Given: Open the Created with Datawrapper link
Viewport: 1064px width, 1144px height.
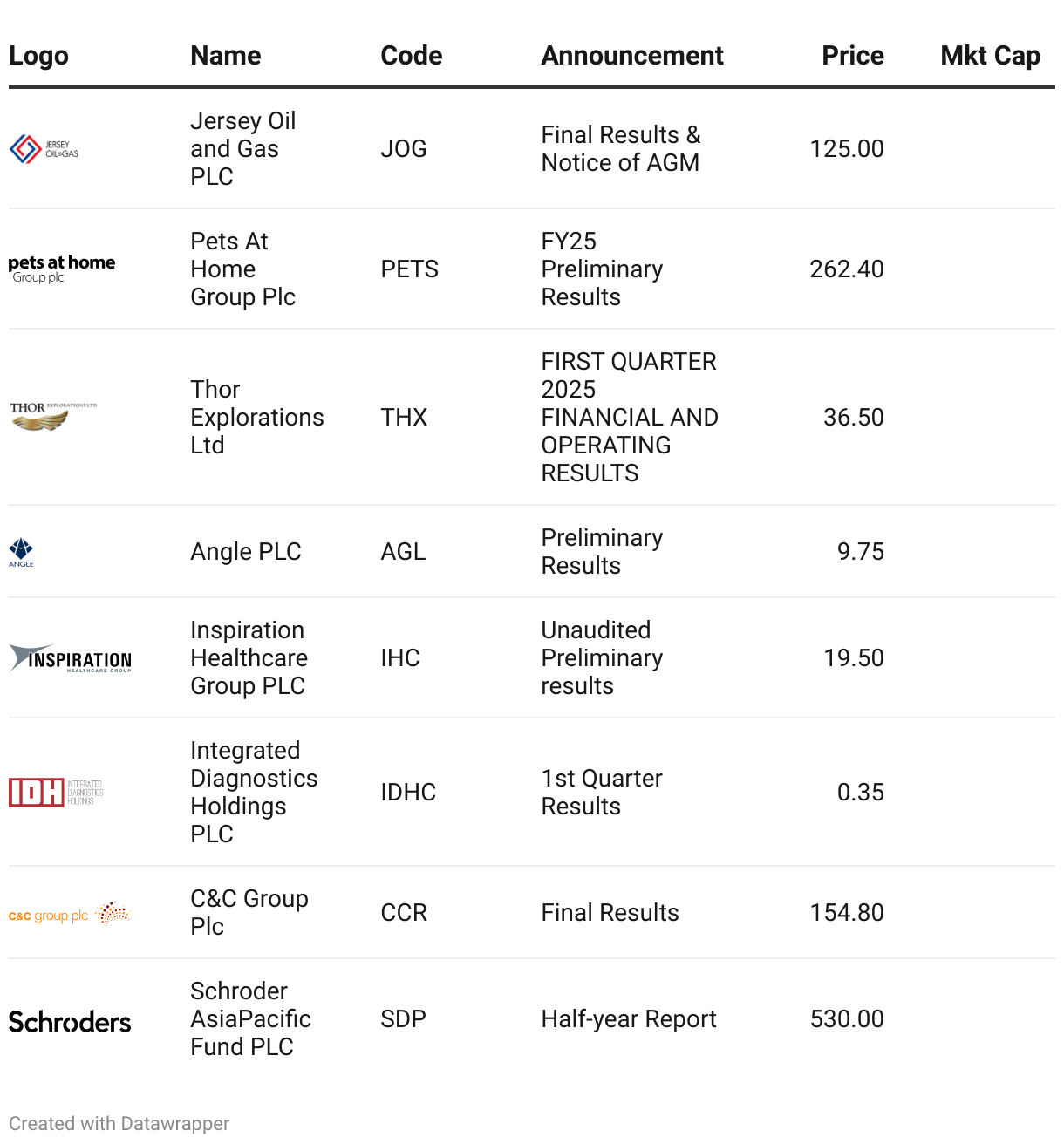Looking at the screenshot, I should coord(119,1123).
